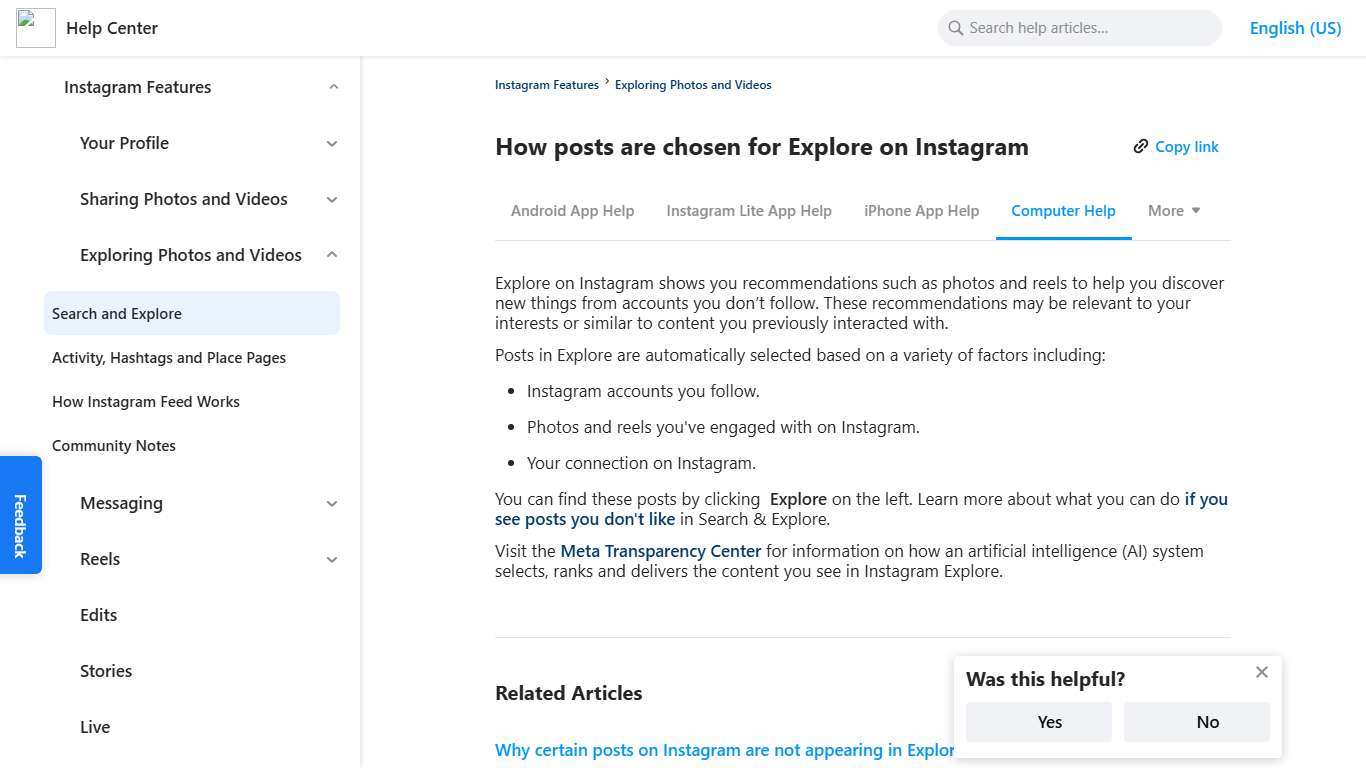Collapse Exploring Photos and Videos
The image size is (1366, 768).
(331, 254)
